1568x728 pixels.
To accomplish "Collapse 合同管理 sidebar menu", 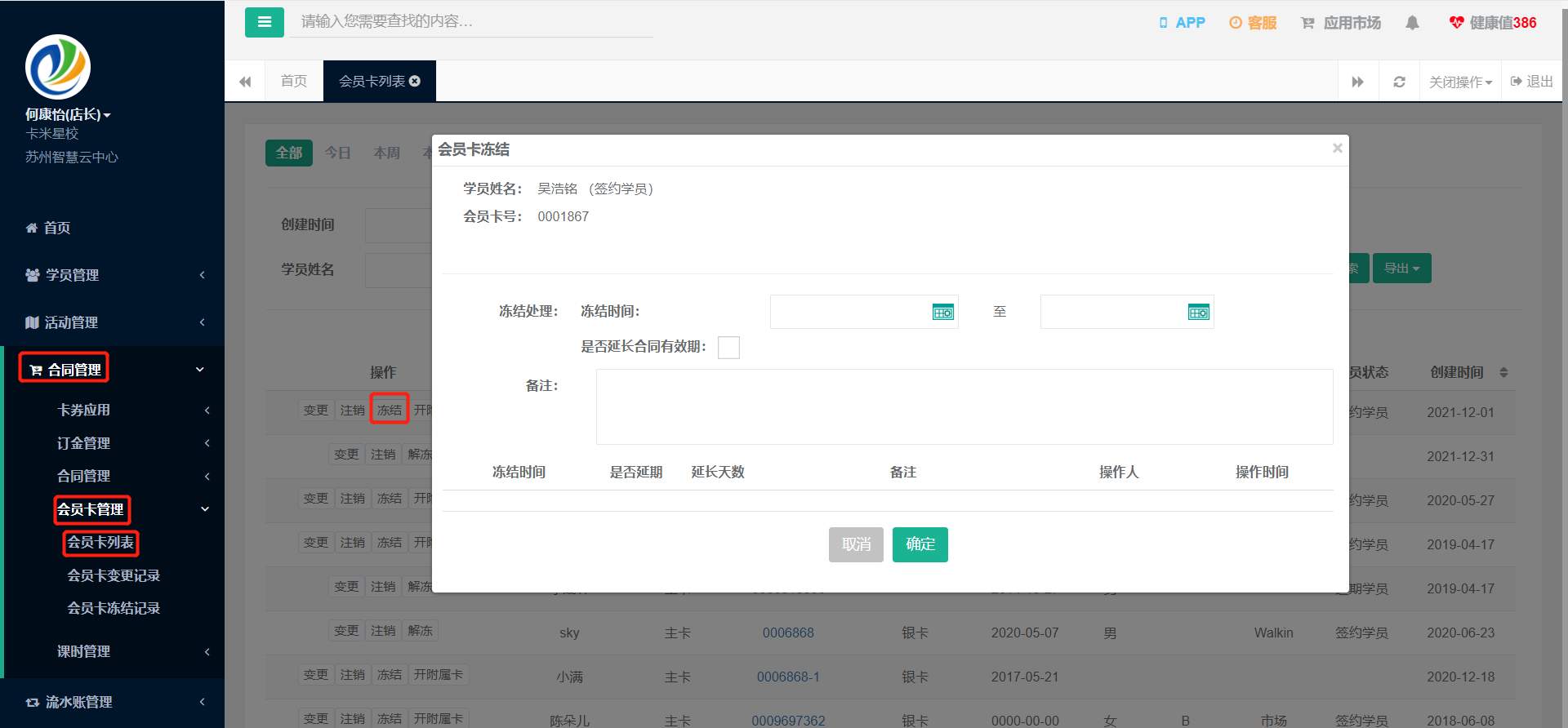I will (x=114, y=370).
